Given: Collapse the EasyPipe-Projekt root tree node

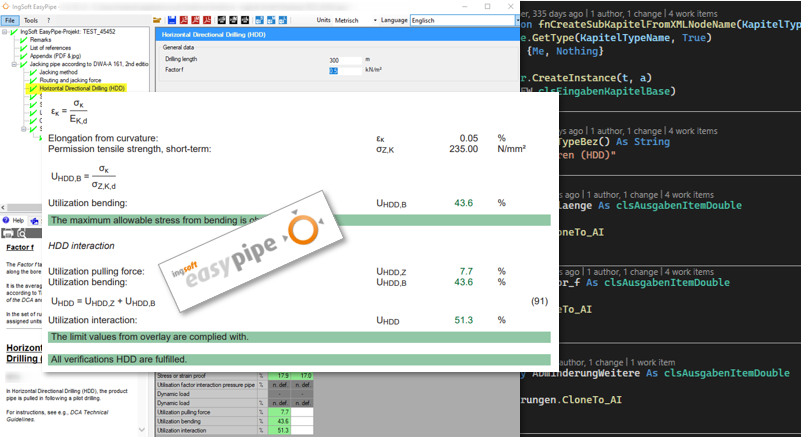Looking at the screenshot, I should point(4,31).
